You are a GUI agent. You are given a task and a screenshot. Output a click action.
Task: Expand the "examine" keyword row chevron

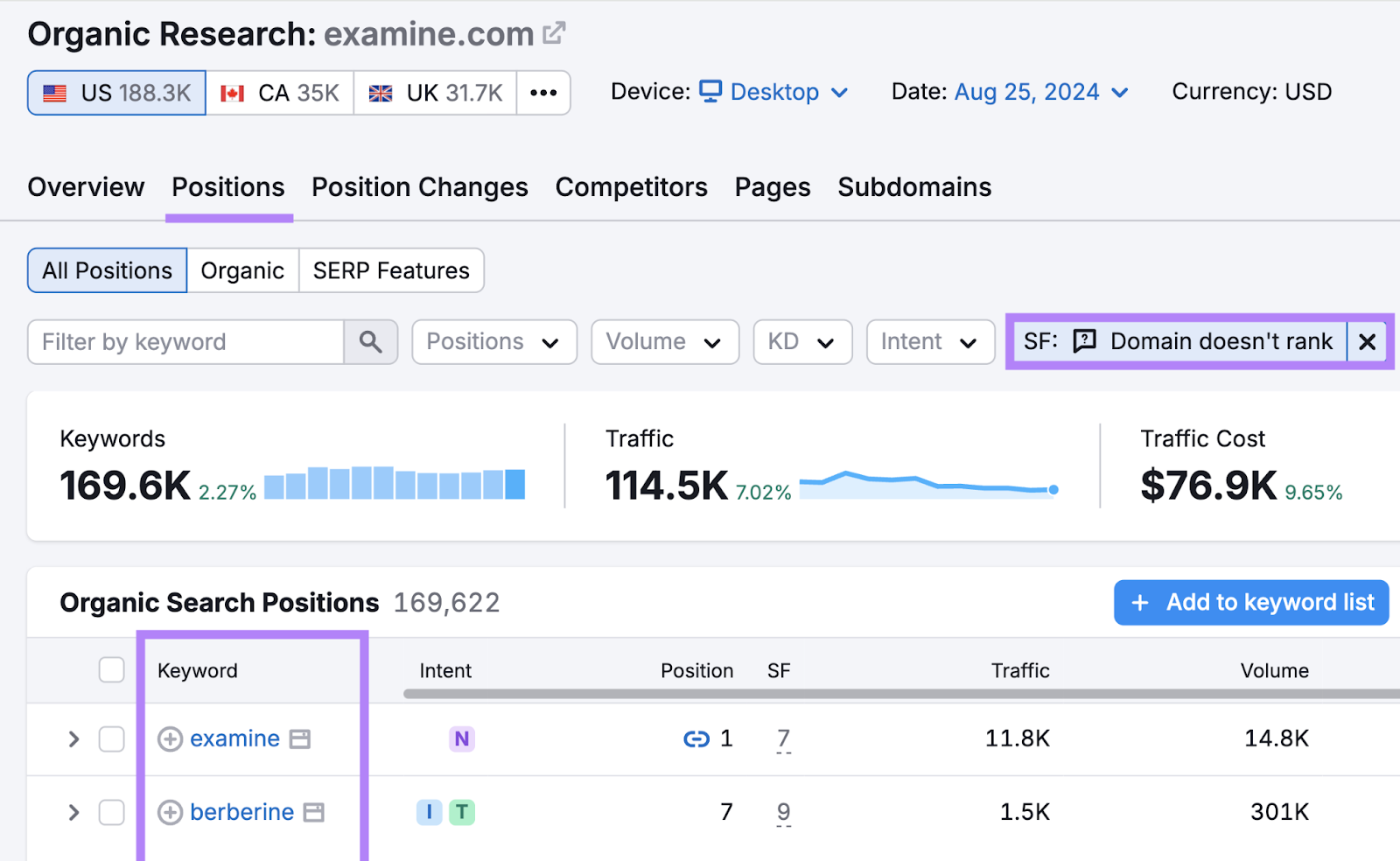(73, 739)
